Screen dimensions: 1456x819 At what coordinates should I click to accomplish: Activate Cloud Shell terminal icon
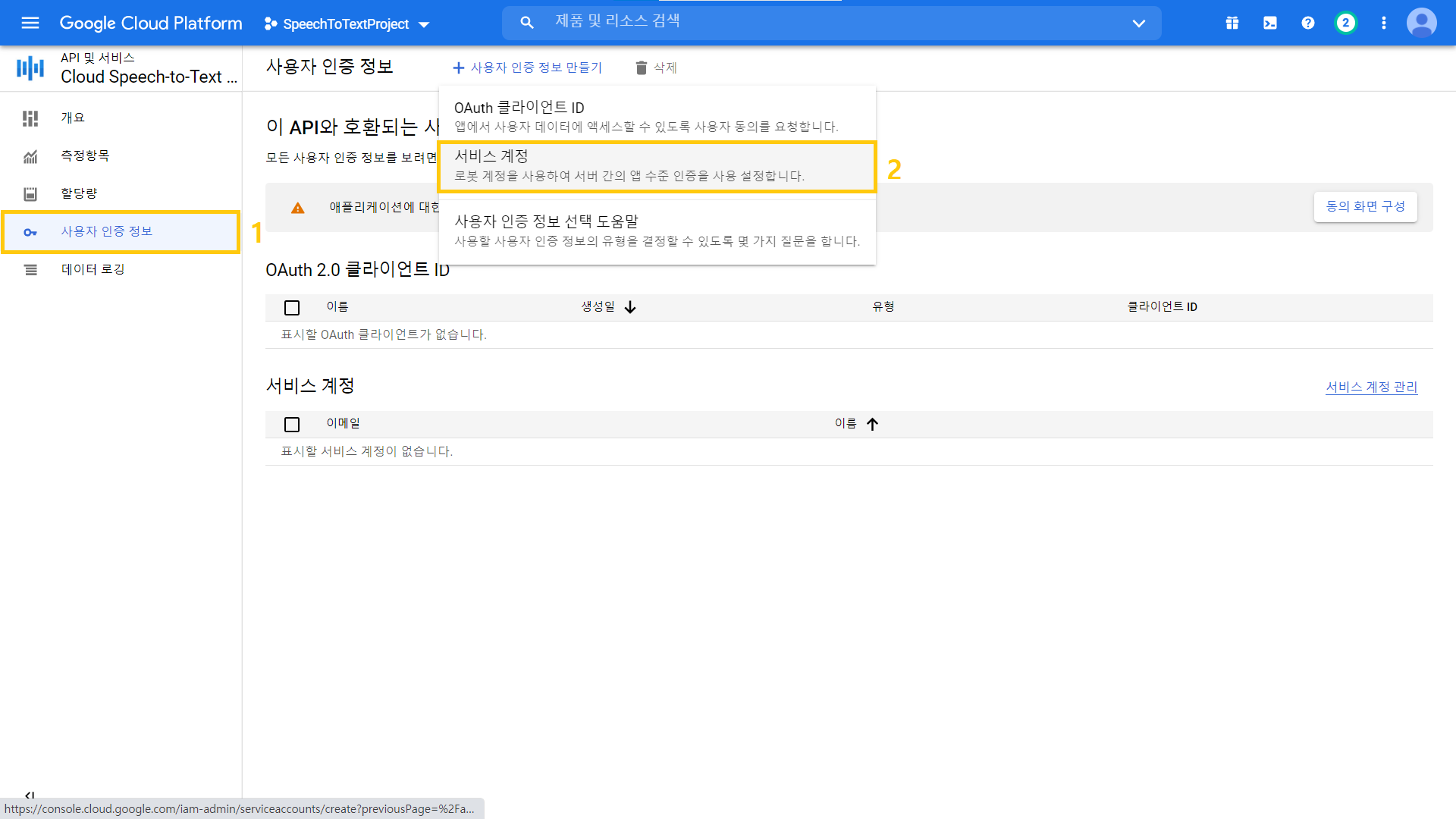1270,23
